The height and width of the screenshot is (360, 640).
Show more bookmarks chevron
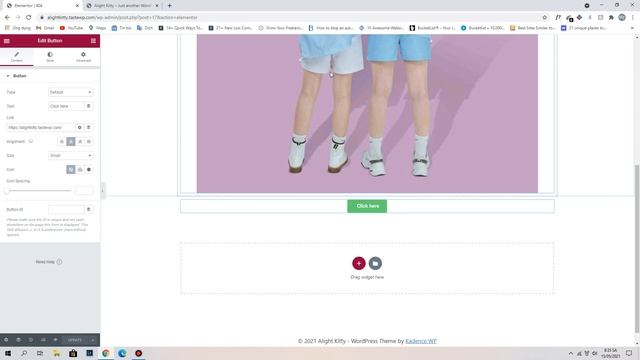tap(632, 28)
